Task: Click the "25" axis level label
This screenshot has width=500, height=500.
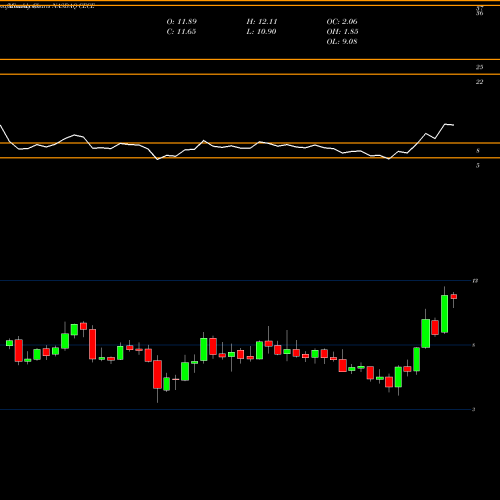Action: [479, 67]
